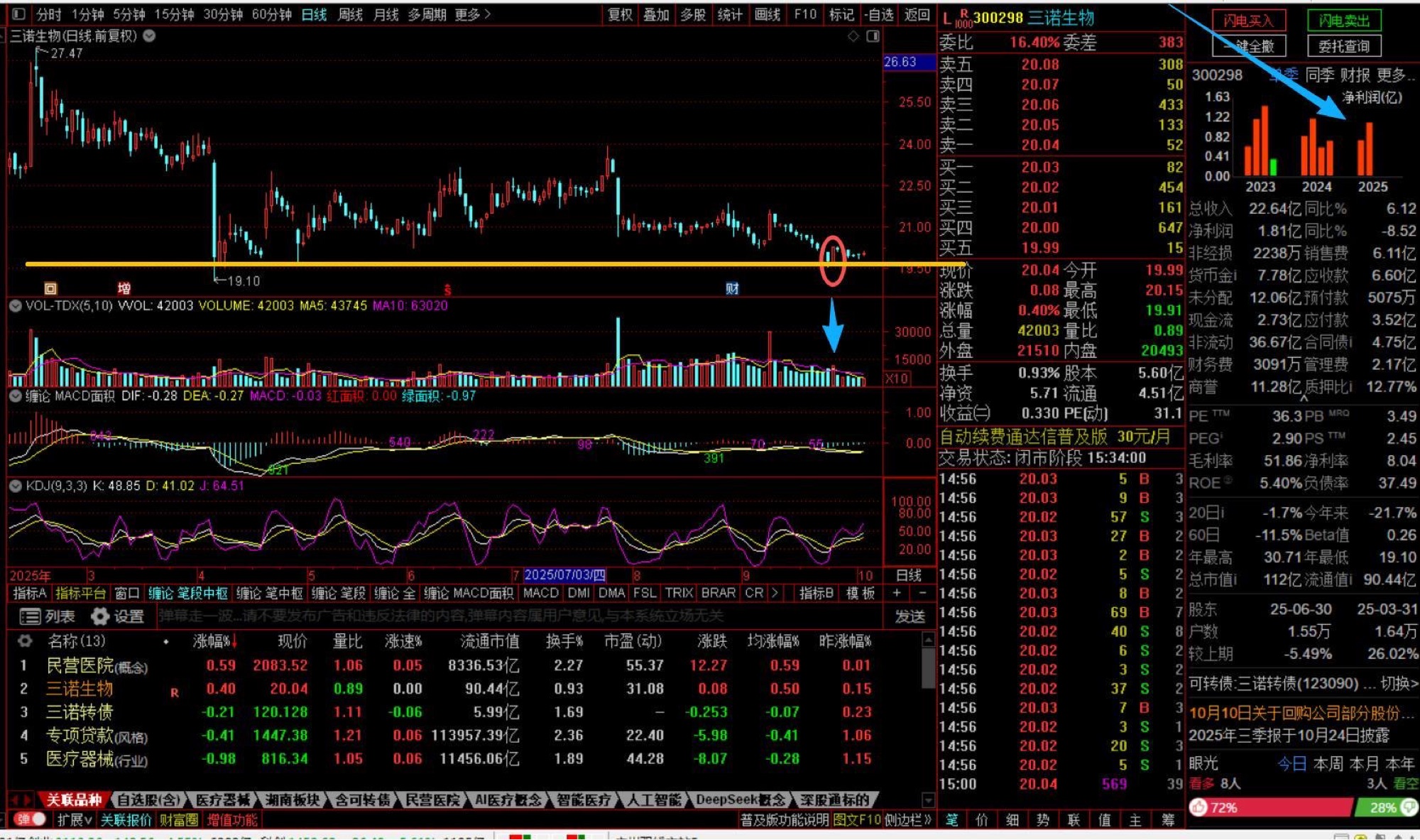Image resolution: width=1420 pixels, height=840 pixels.
Task: Click the panel layout icon before 分时
Action: [x=19, y=14]
